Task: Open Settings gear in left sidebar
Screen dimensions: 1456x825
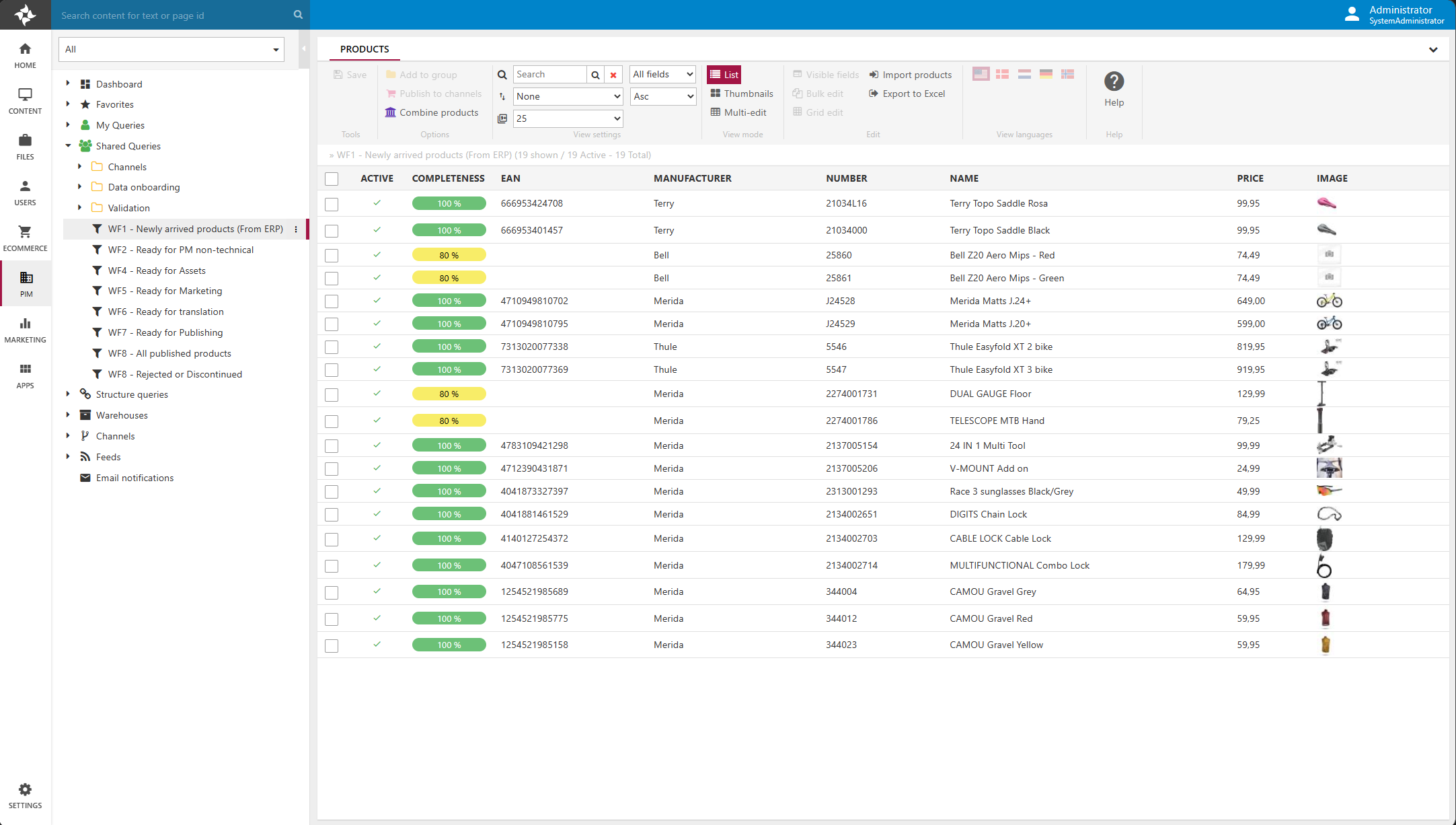Action: 26,789
